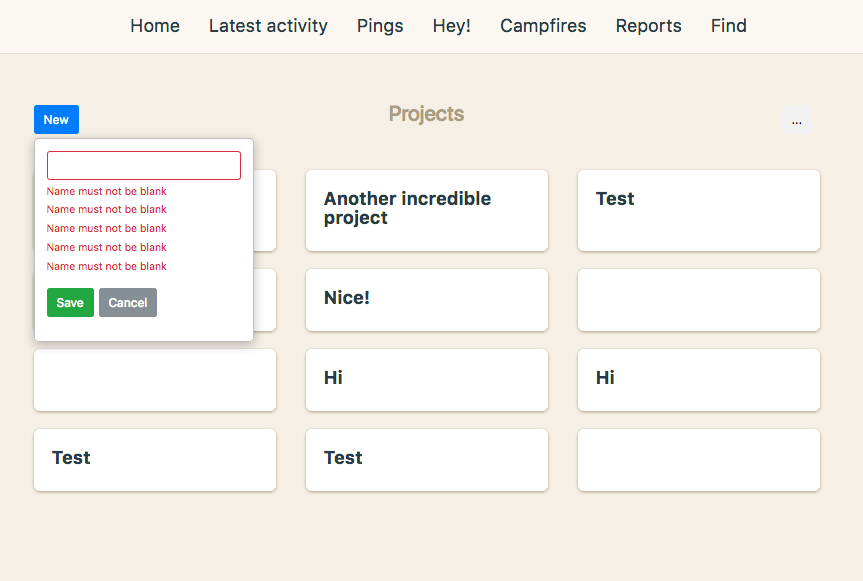Open Test card beside Another incredible project
The width and height of the screenshot is (863, 581).
coord(699,210)
